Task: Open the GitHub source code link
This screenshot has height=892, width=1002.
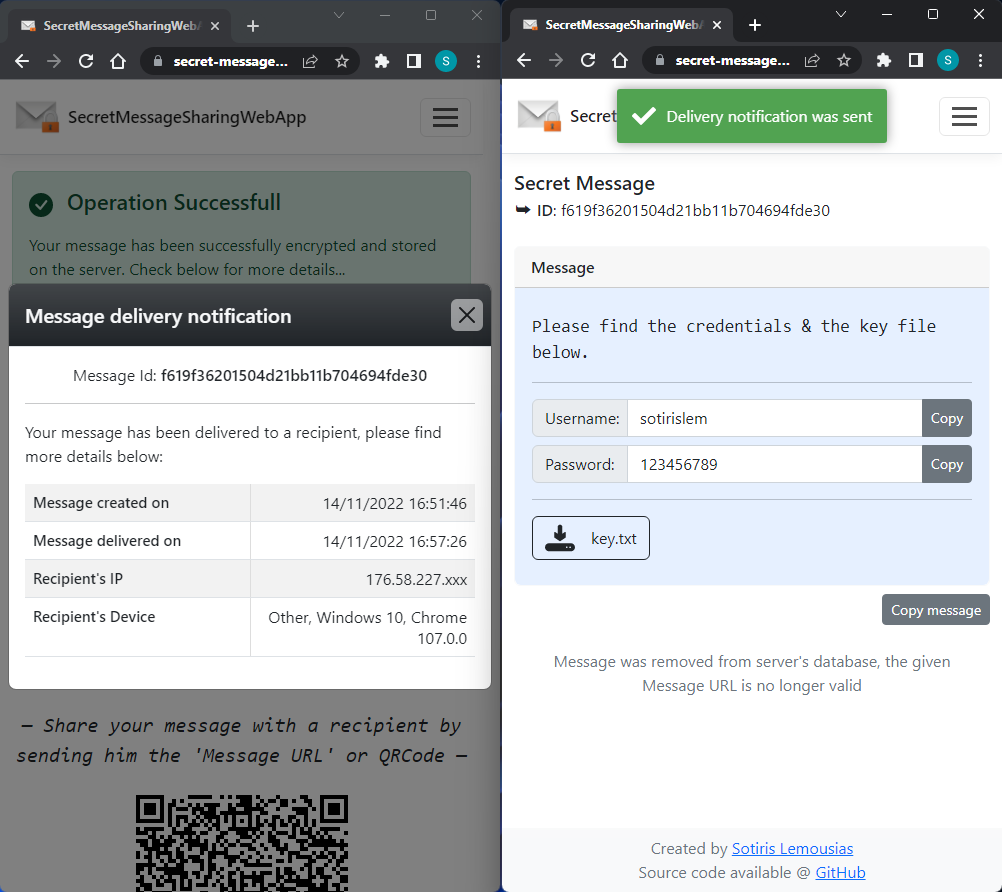Action: point(840,873)
